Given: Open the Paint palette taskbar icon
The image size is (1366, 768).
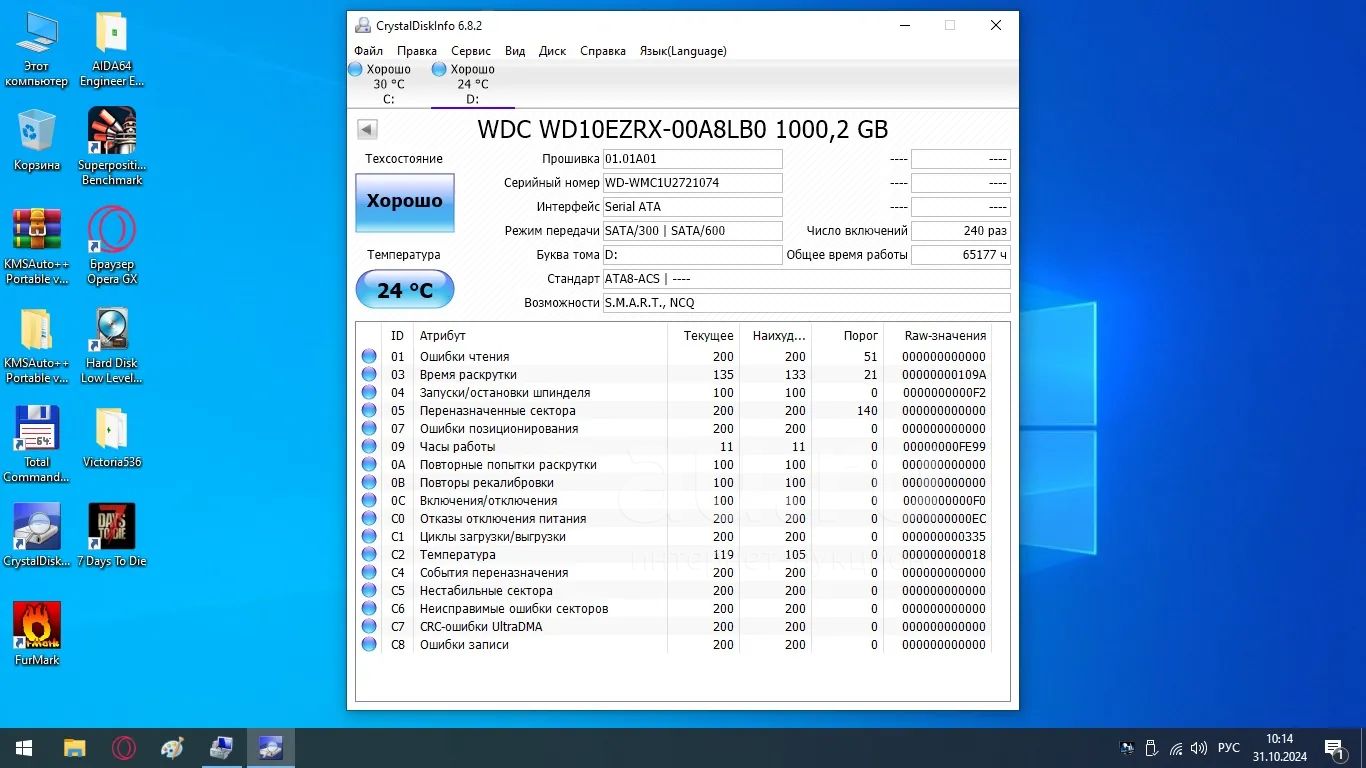Looking at the screenshot, I should point(172,748).
